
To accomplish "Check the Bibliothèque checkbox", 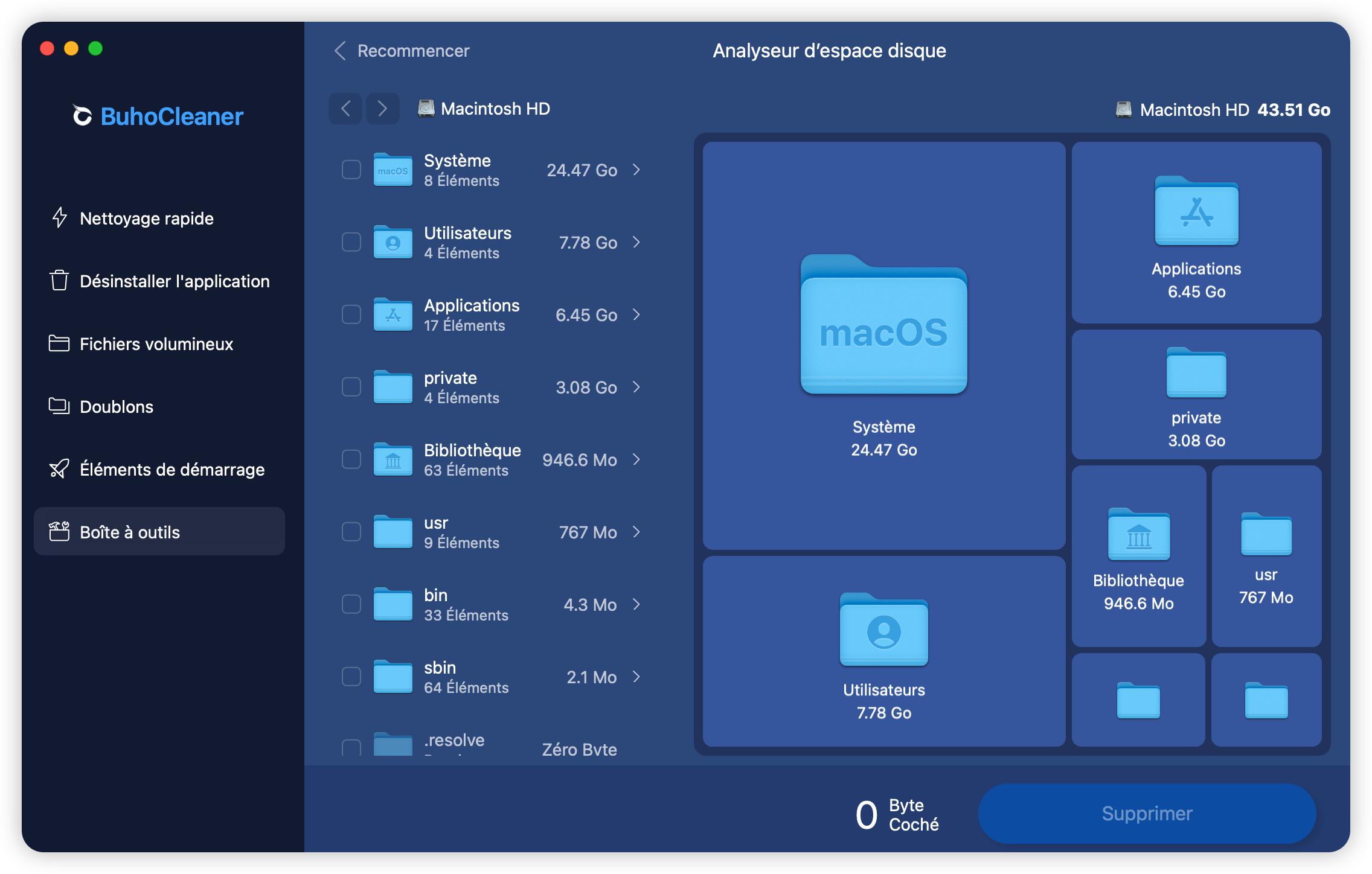I will tap(351, 459).
